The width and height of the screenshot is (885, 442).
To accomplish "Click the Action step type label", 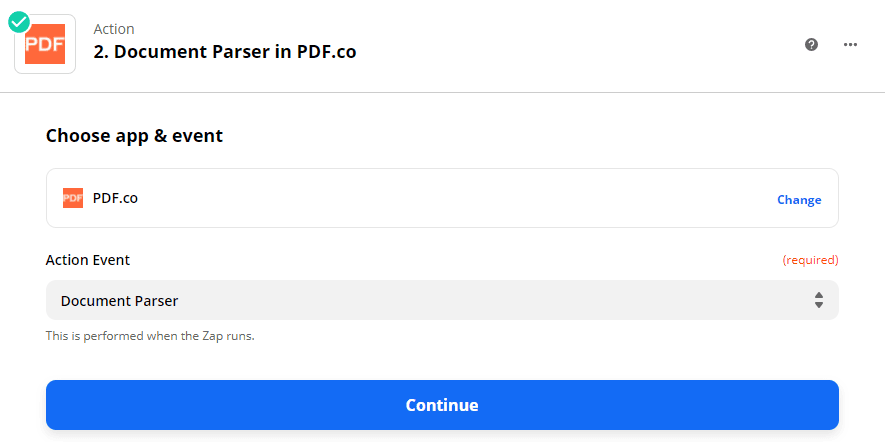I will pyautogui.click(x=114, y=29).
